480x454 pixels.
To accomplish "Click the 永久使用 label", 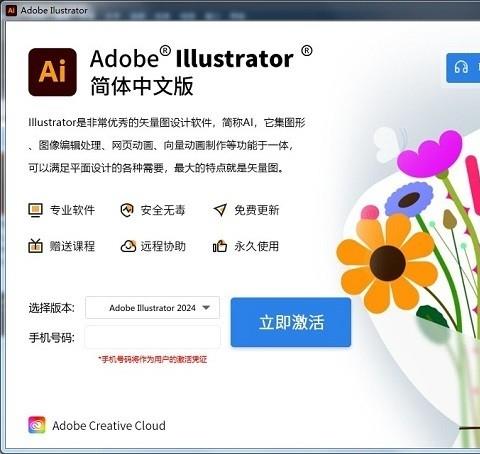I will (256, 246).
